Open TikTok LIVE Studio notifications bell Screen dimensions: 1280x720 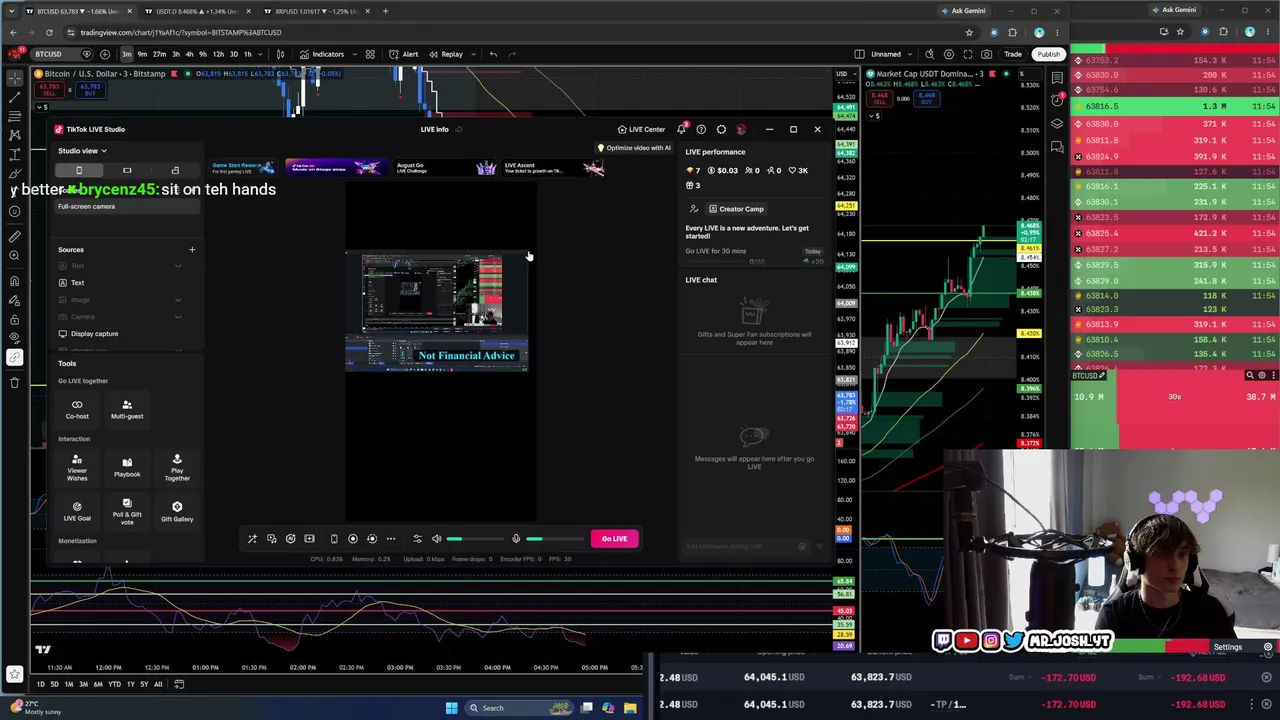[x=682, y=129]
